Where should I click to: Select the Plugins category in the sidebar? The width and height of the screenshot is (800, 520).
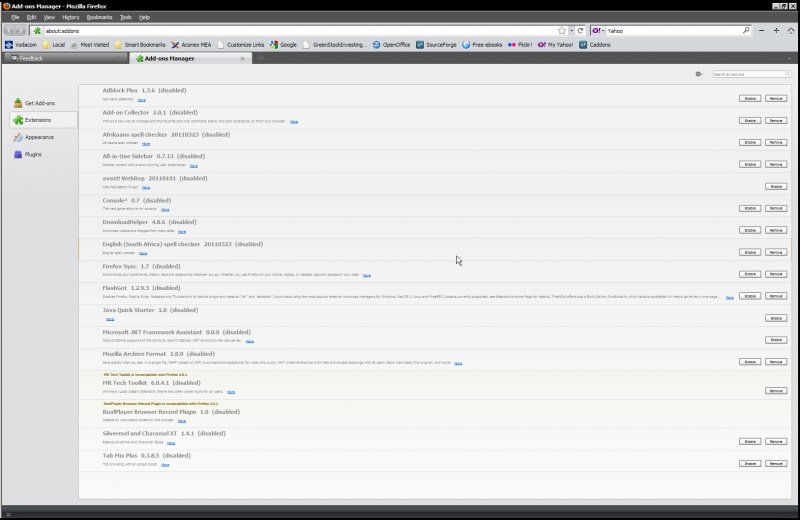click(x=43, y=154)
